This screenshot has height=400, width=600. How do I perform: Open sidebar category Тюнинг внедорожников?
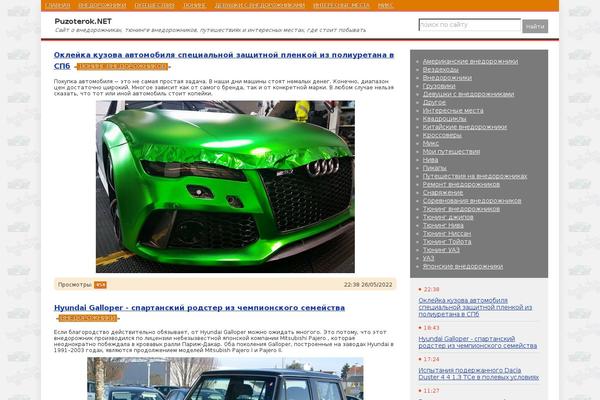461,209
